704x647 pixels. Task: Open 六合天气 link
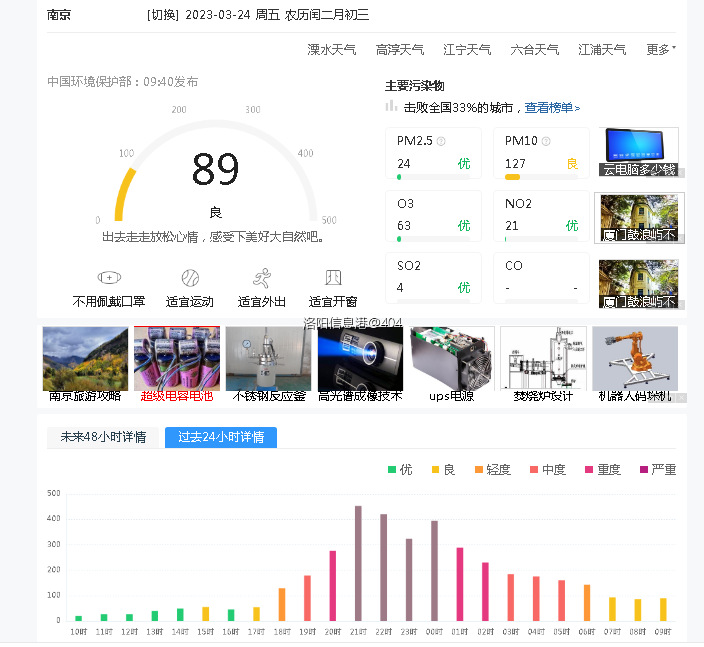(x=534, y=49)
